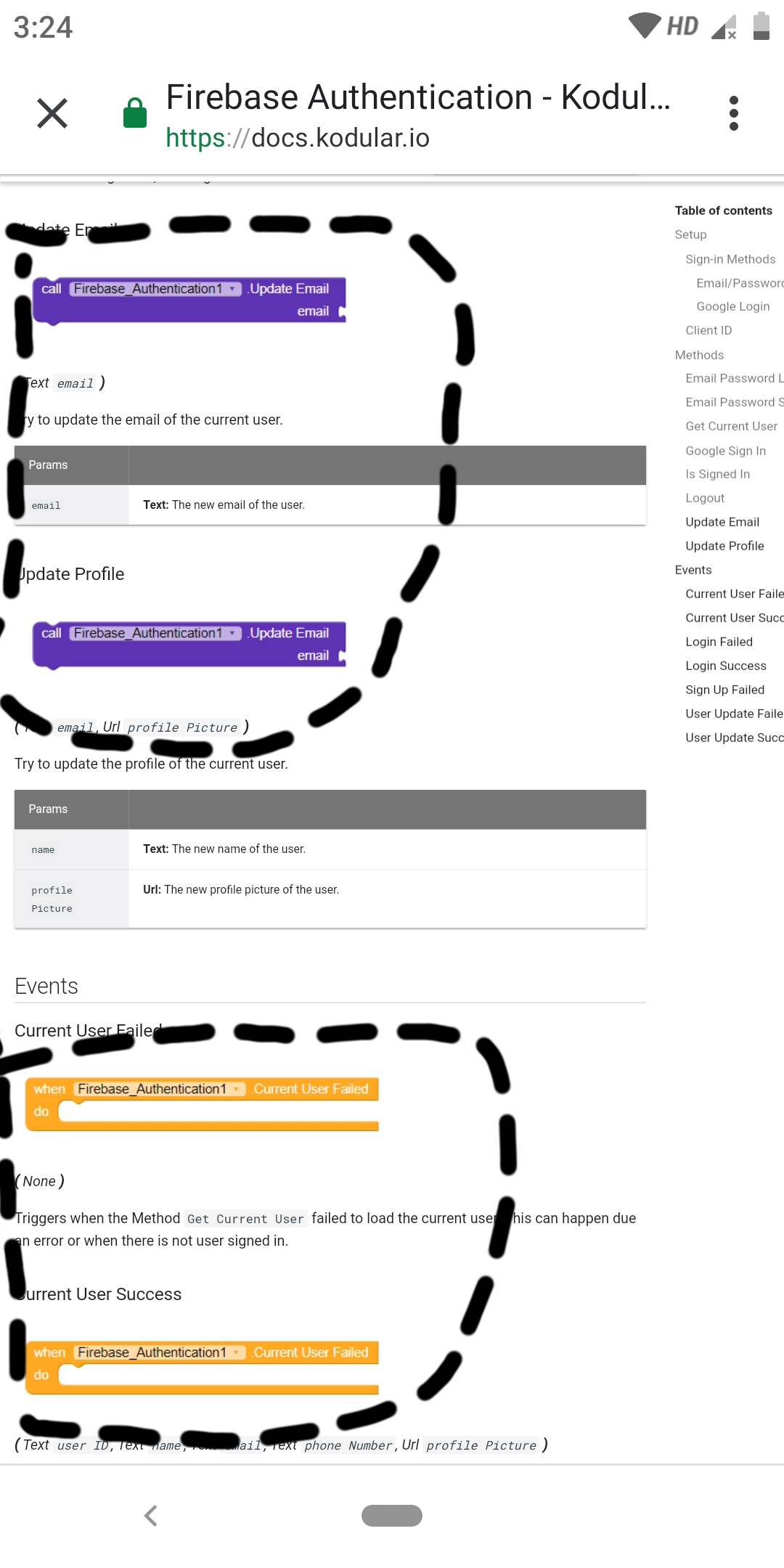
Task: Open Firebase_Authentication1 dropdown in Update Email block
Action: coord(232,288)
